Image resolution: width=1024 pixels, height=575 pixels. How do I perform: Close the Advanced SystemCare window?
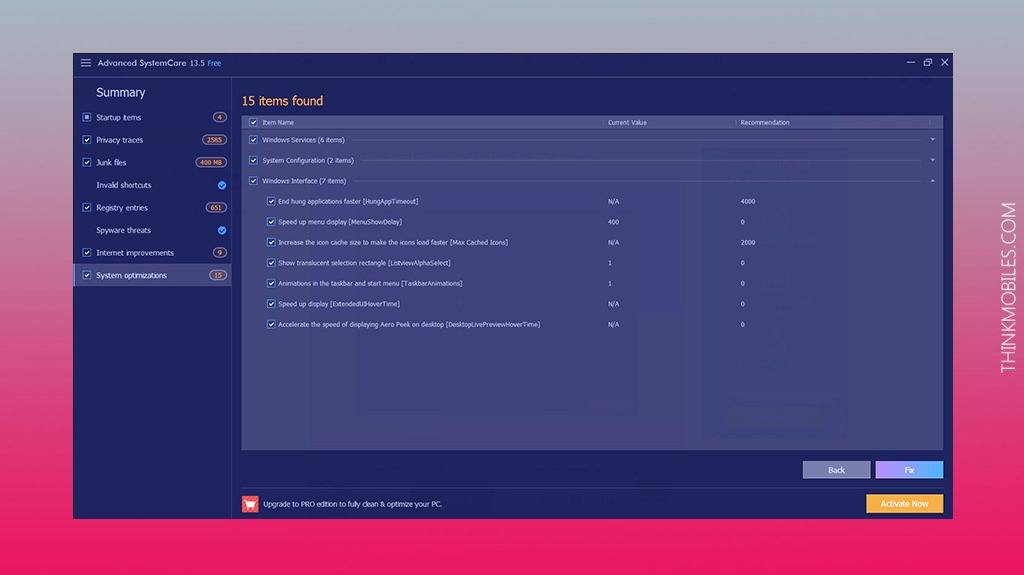click(x=944, y=63)
